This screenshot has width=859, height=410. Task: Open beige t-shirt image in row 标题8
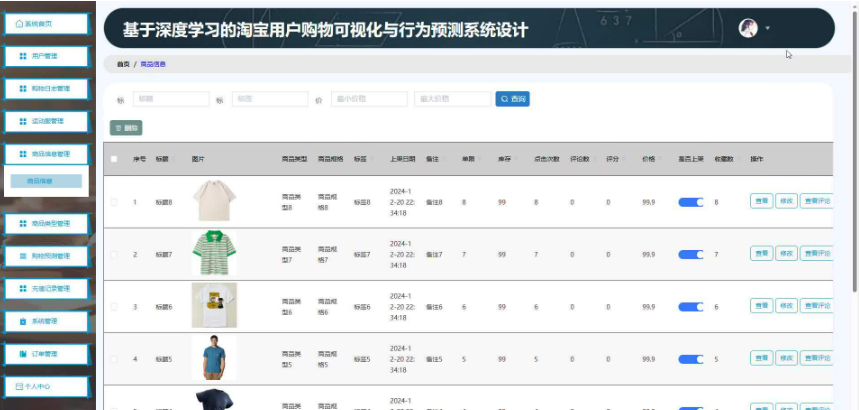click(214, 201)
